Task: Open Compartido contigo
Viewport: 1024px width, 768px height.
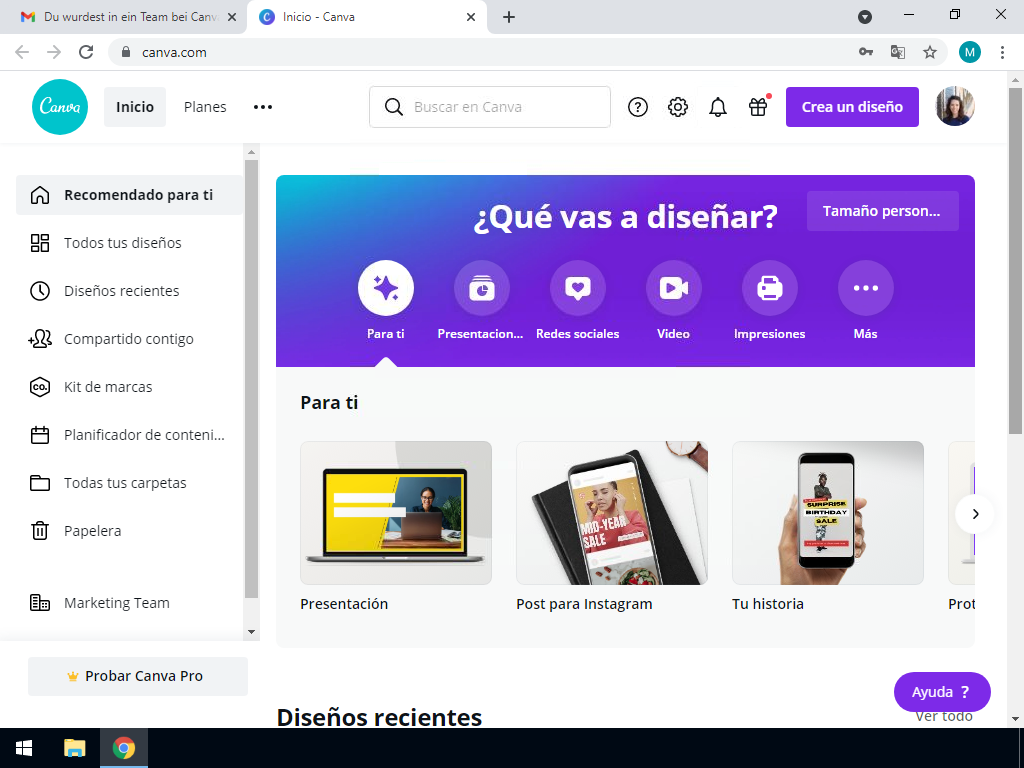Action: [129, 339]
